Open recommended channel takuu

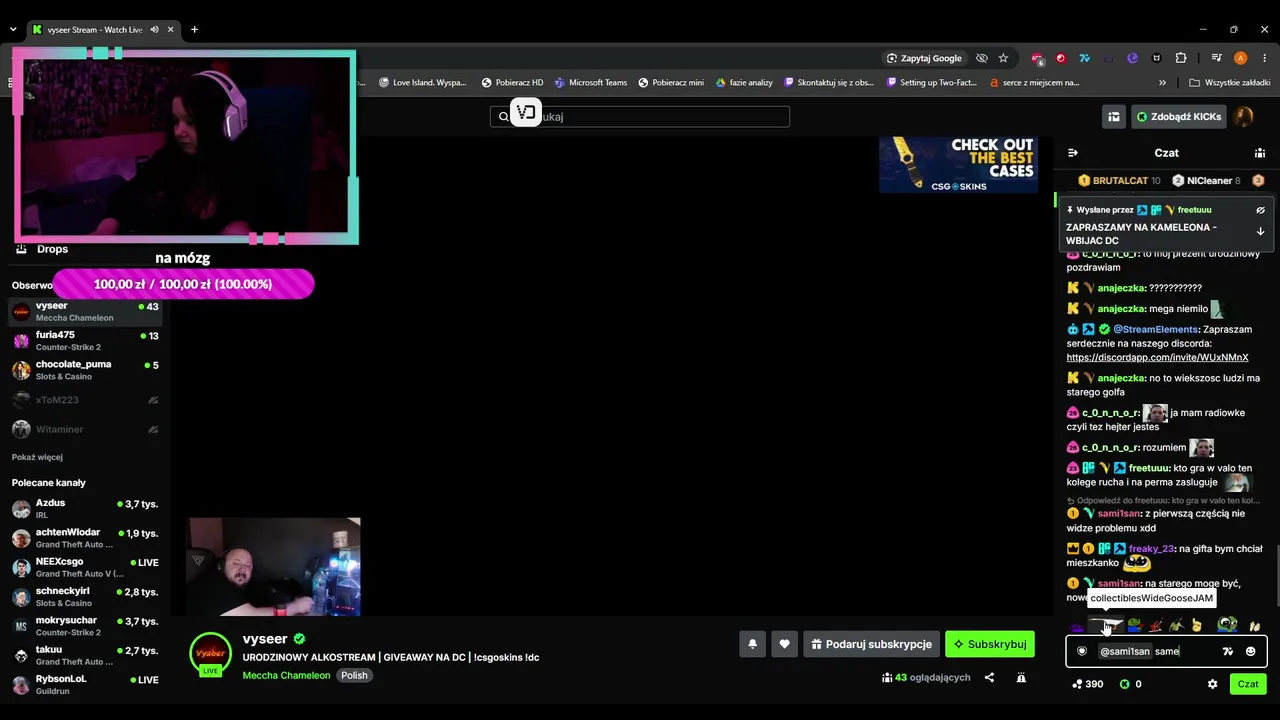tap(85, 655)
